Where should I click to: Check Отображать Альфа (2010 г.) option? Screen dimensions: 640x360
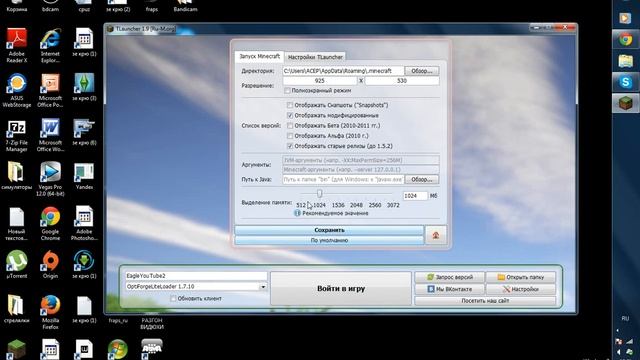pyautogui.click(x=290, y=136)
